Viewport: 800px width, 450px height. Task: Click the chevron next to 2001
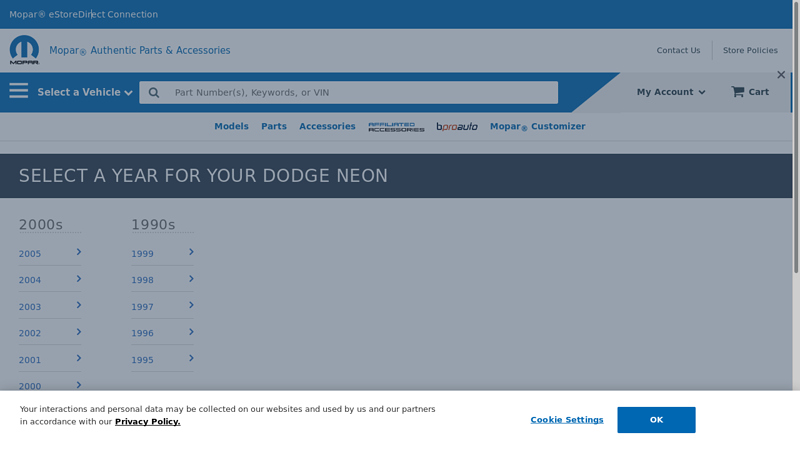tap(79, 358)
